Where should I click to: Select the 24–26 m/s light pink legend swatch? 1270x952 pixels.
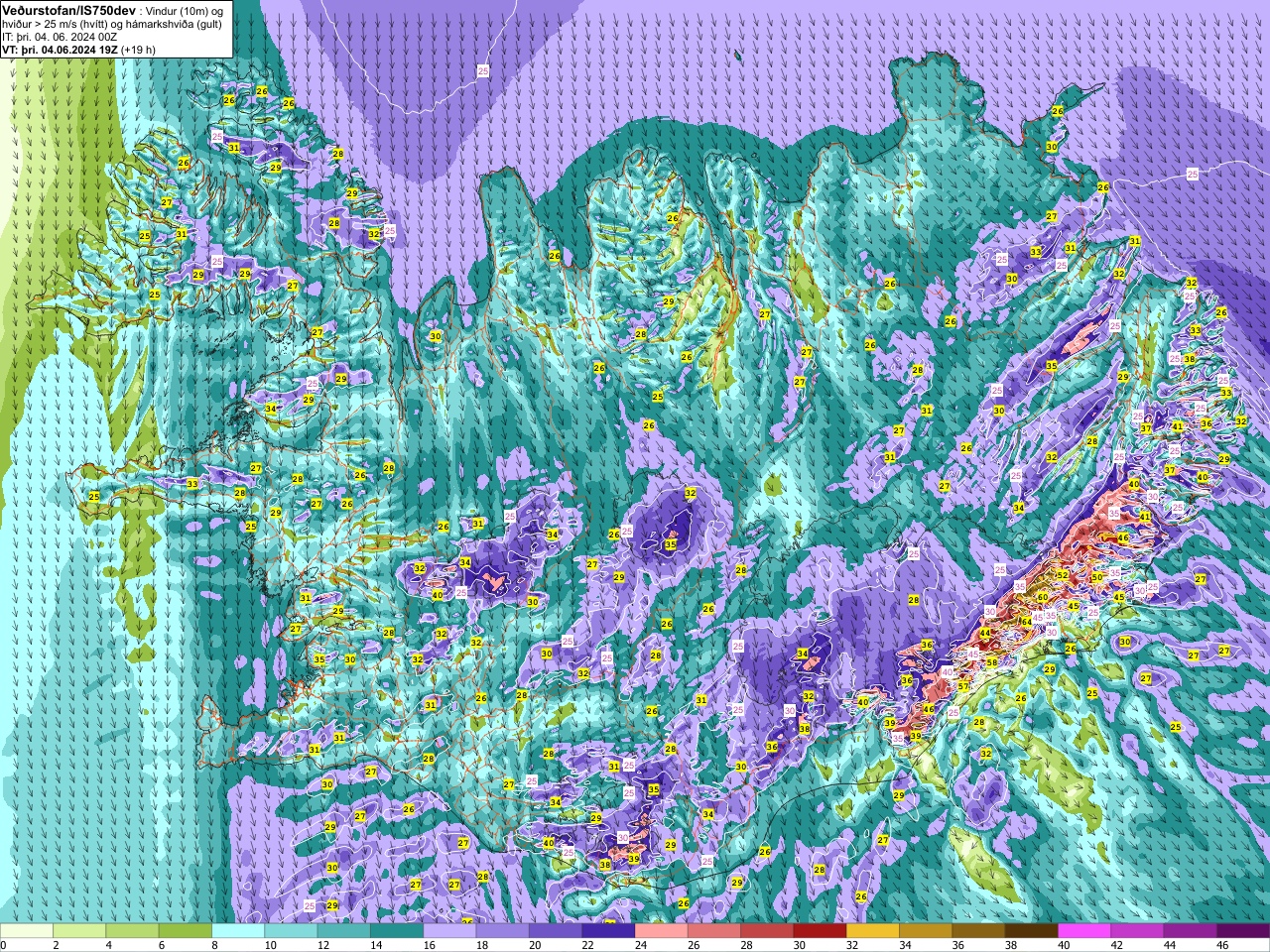(662, 931)
